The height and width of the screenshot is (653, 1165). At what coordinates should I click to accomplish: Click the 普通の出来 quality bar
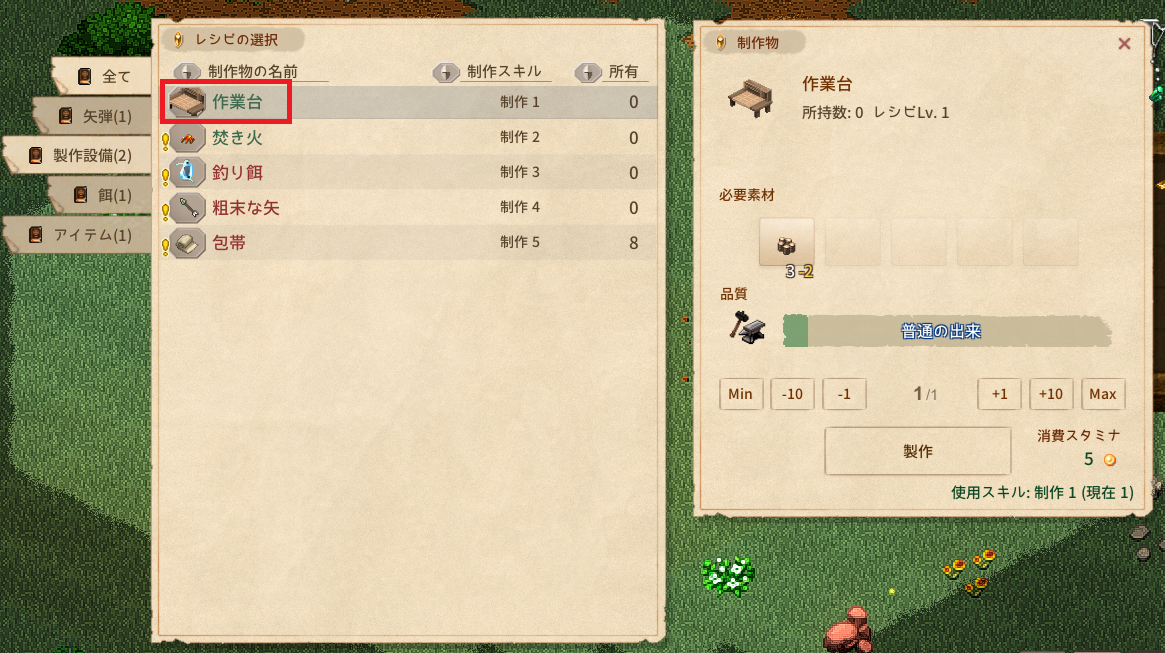[x=947, y=331]
